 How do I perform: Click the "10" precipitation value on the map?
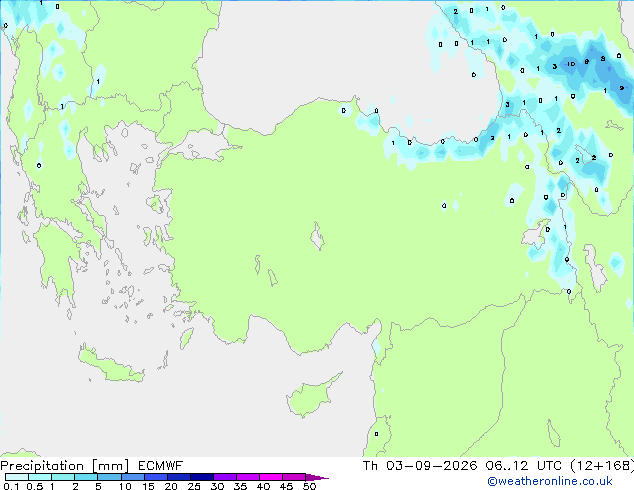[x=571, y=64]
